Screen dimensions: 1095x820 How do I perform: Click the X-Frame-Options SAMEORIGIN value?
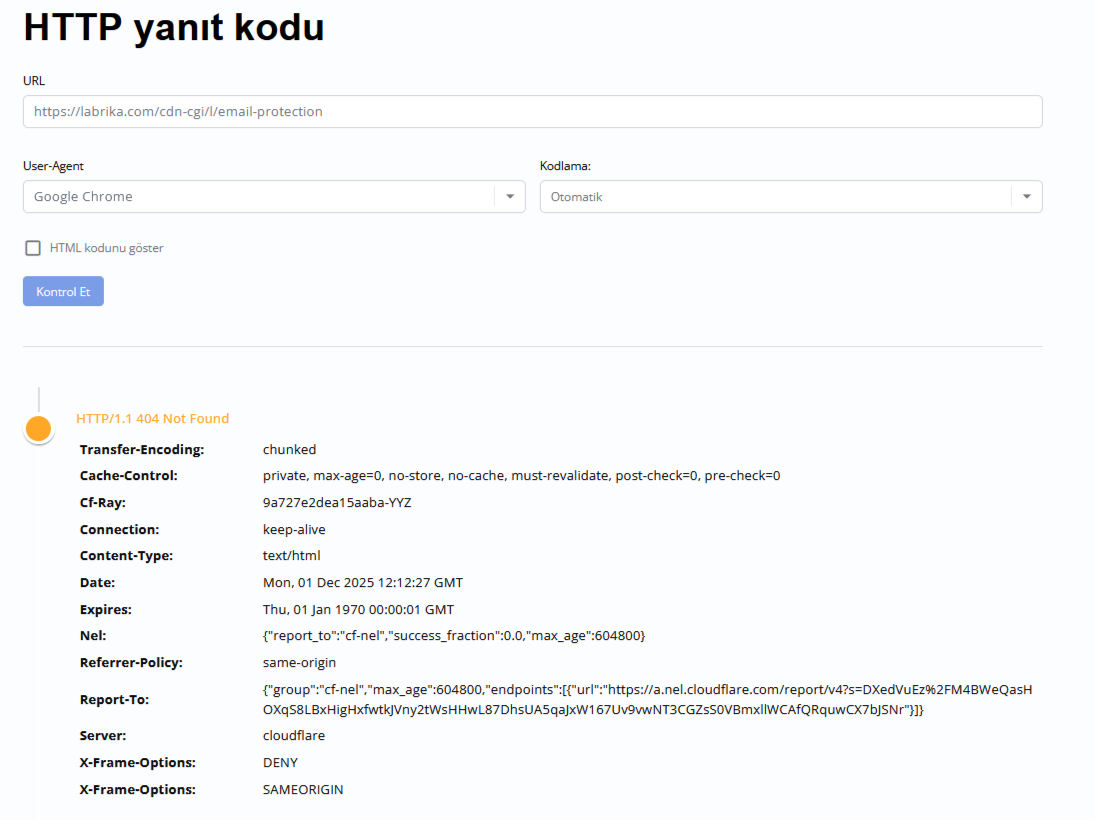pyautogui.click(x=303, y=790)
